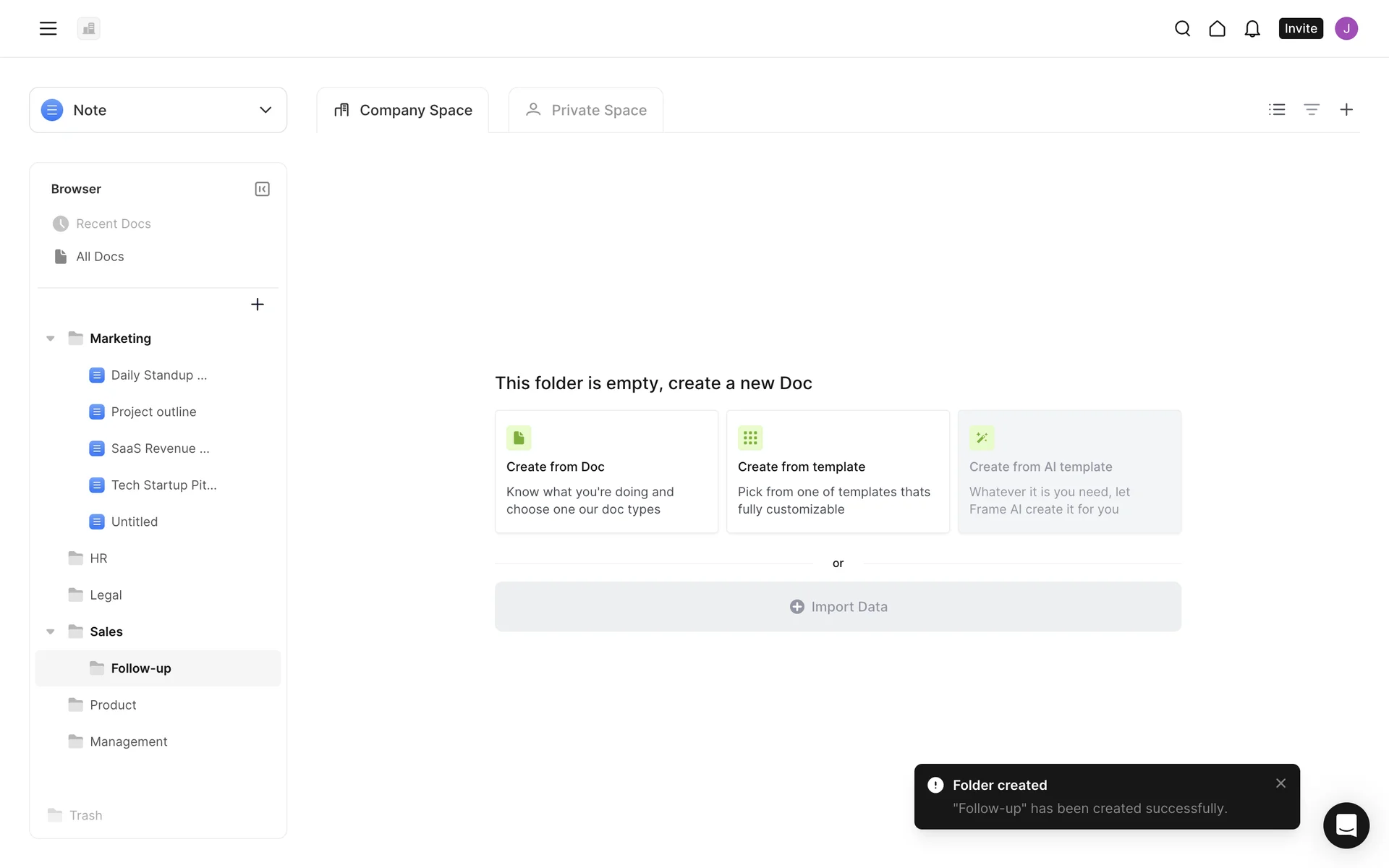This screenshot has height=868, width=1389.
Task: Collapse the Sales folder arrow
Action: [x=51, y=631]
